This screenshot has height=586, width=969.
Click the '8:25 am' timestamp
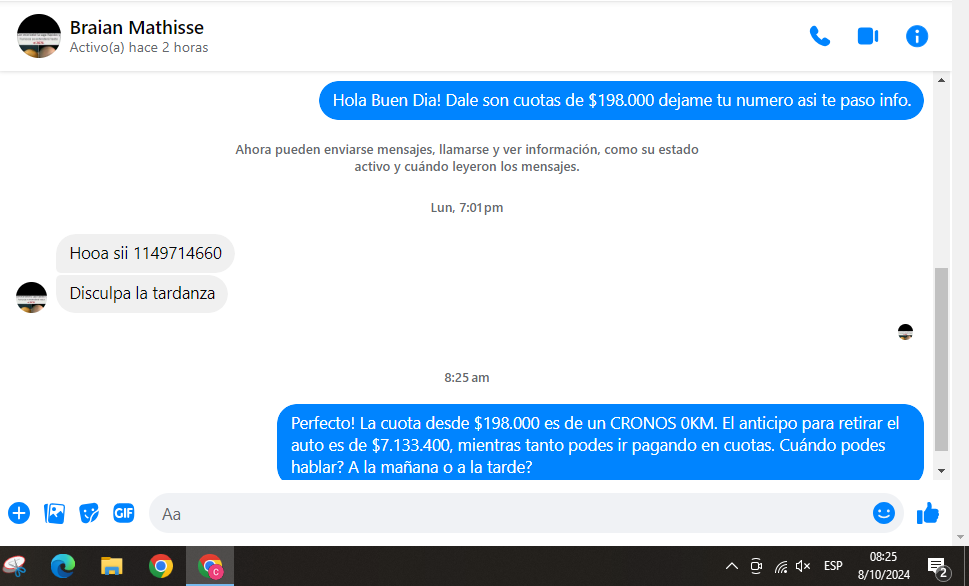pos(467,378)
